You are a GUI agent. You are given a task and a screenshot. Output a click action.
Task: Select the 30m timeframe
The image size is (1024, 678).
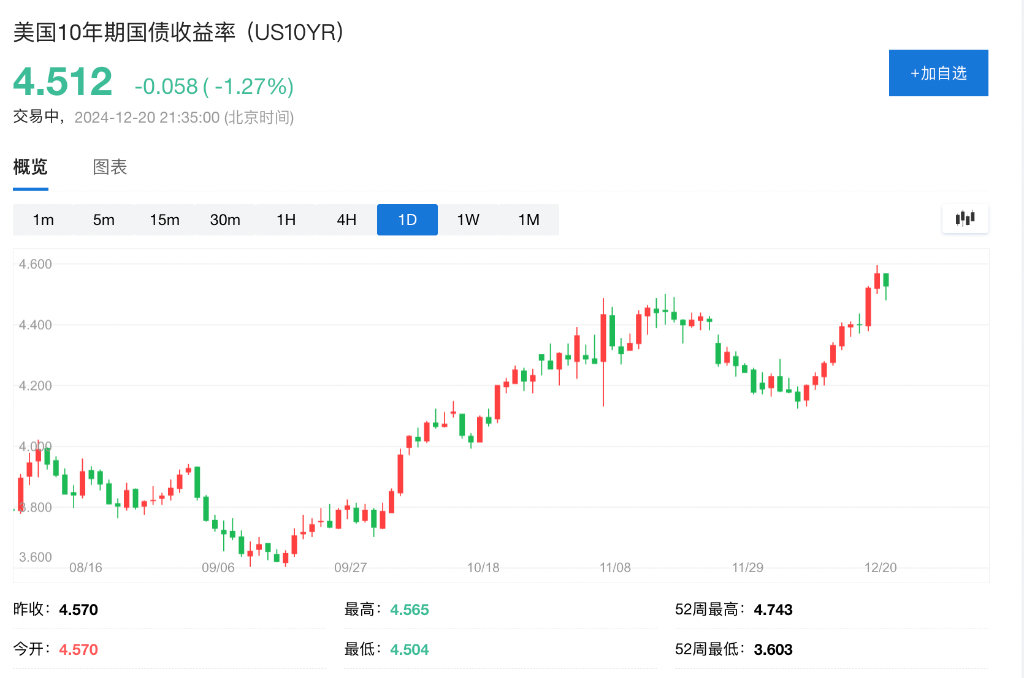(x=224, y=219)
